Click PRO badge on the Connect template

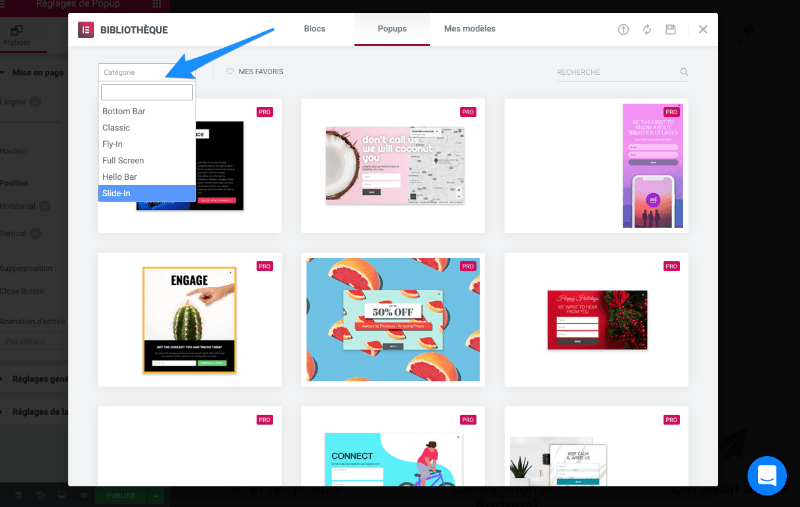click(x=468, y=420)
